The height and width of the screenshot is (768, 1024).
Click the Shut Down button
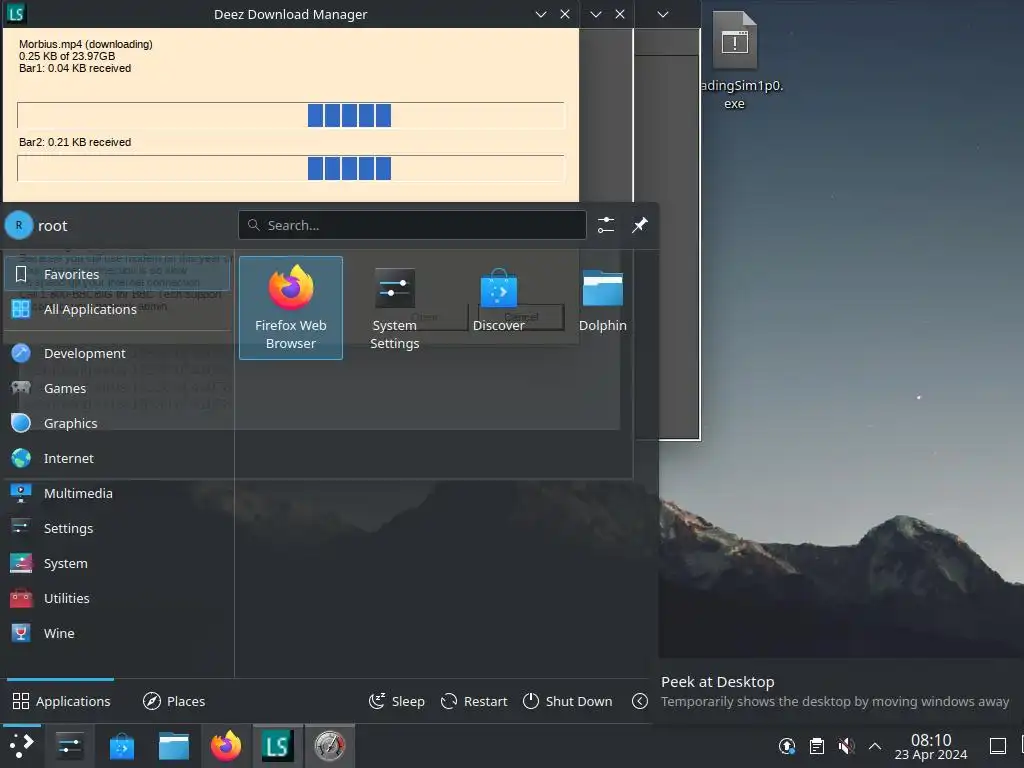568,701
